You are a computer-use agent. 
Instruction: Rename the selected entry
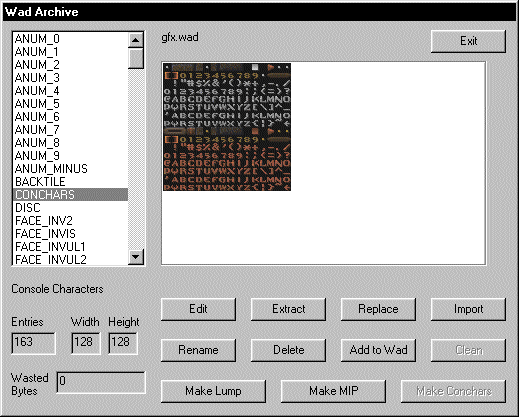point(198,350)
